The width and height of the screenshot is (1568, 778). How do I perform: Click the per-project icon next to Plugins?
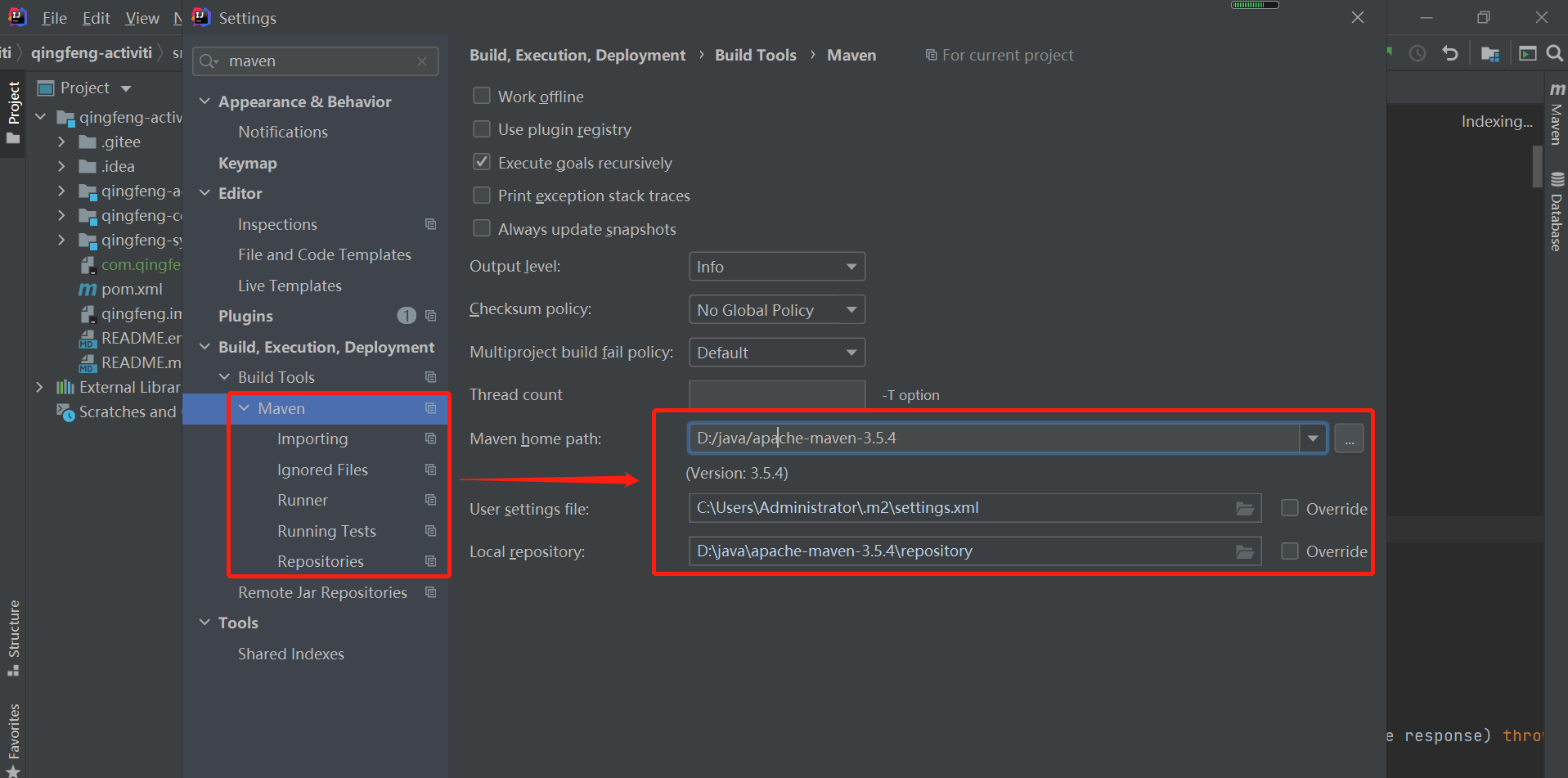click(x=430, y=316)
